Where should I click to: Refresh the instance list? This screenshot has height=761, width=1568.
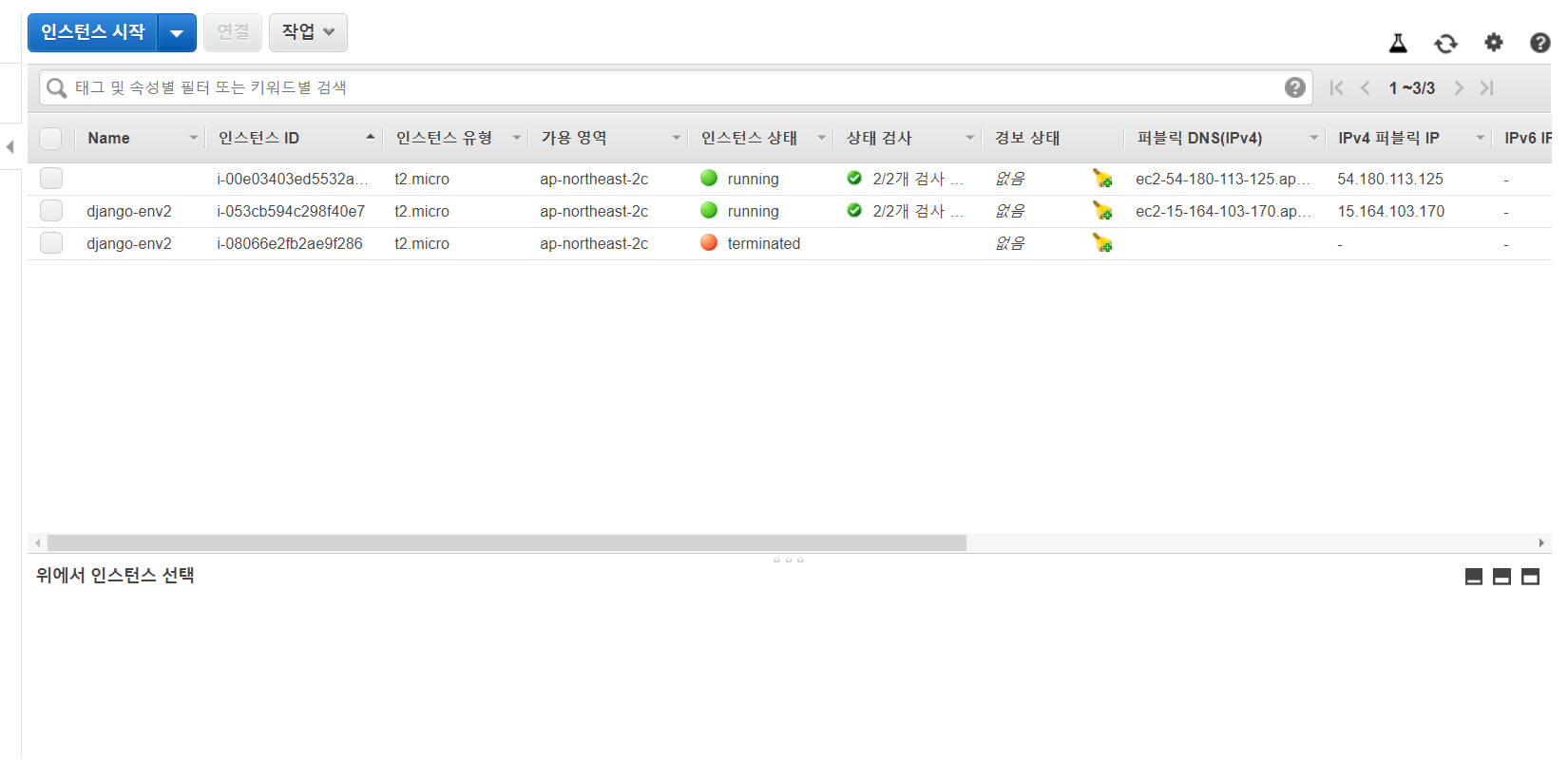coord(1445,43)
